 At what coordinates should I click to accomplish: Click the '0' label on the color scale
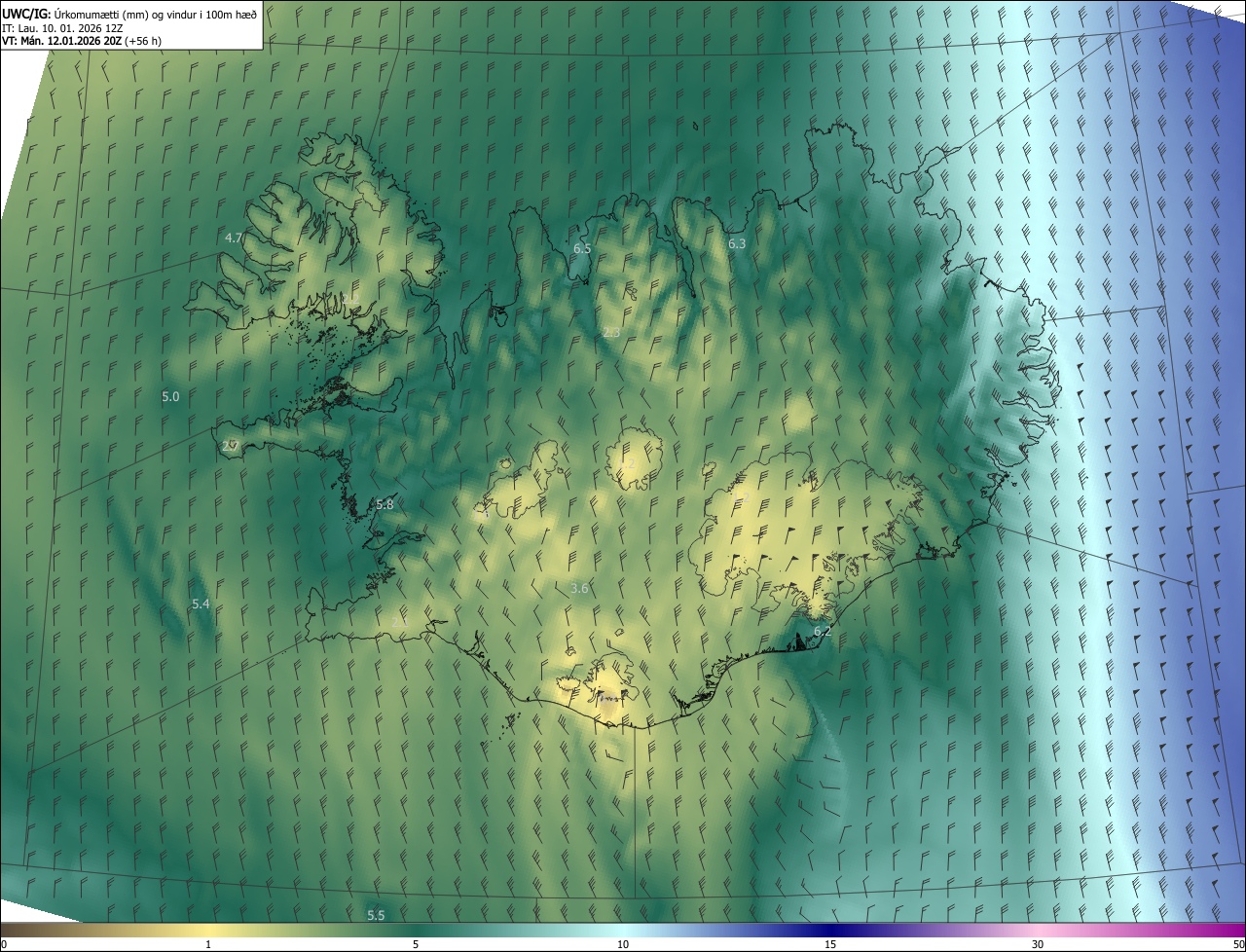[x=4, y=944]
